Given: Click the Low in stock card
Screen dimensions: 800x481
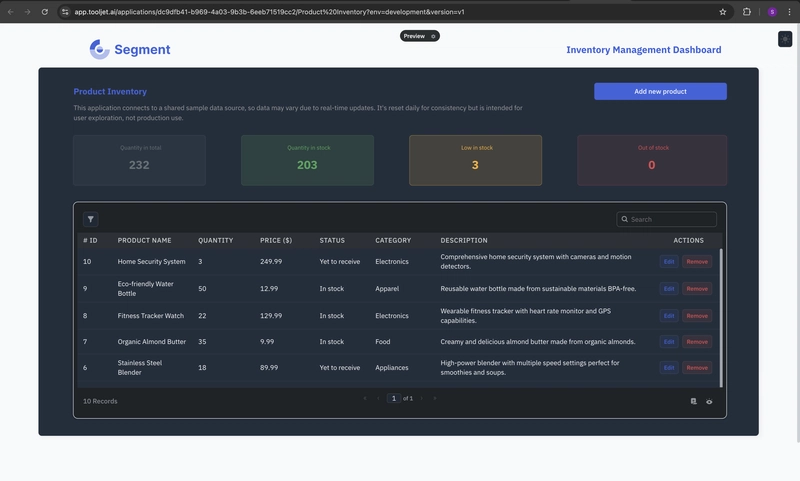Looking at the screenshot, I should pos(476,160).
